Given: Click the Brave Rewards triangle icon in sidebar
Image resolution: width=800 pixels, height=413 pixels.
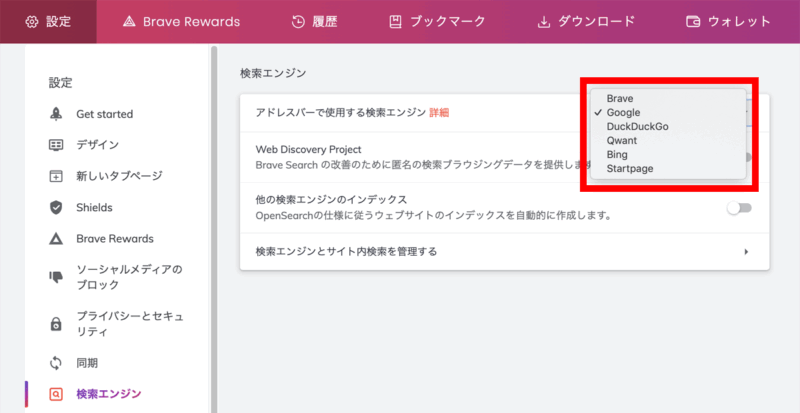Looking at the screenshot, I should click(x=57, y=239).
